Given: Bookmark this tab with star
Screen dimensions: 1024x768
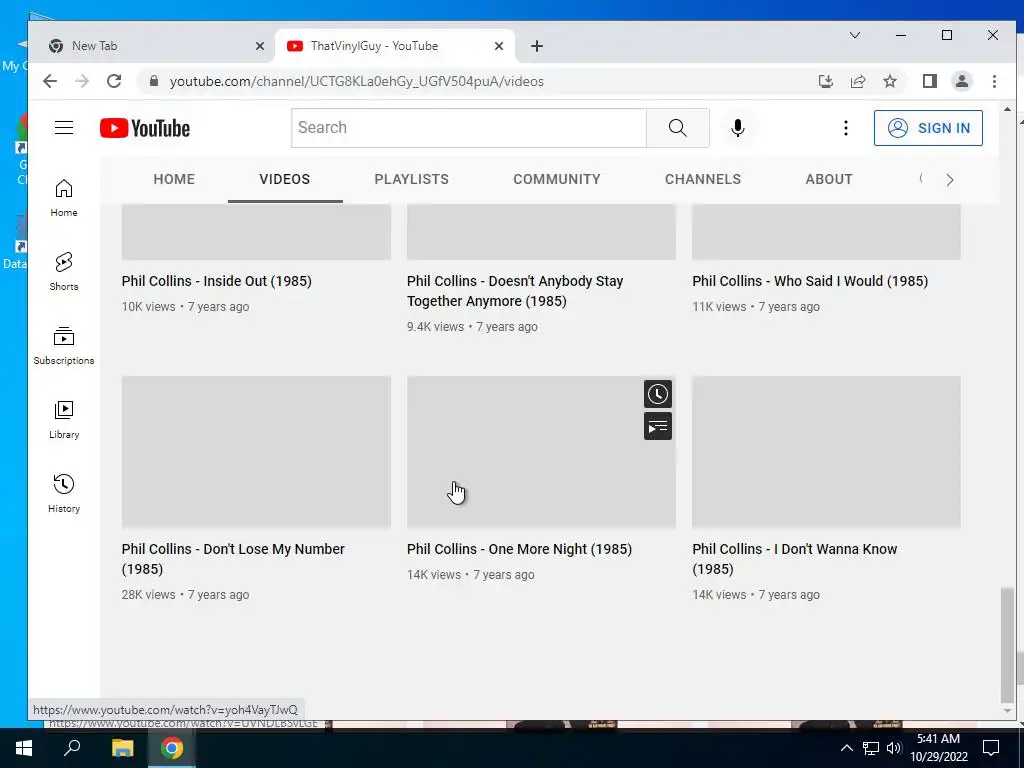Looking at the screenshot, I should coord(889,81).
